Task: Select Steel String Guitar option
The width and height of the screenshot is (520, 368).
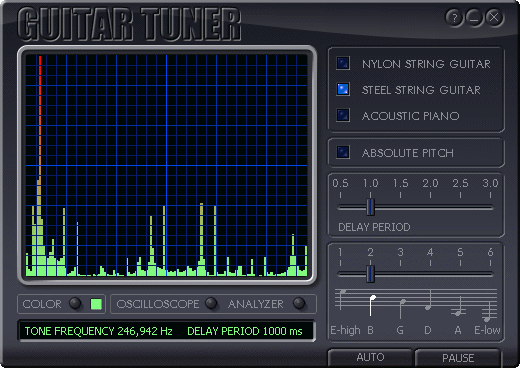Action: (x=343, y=89)
